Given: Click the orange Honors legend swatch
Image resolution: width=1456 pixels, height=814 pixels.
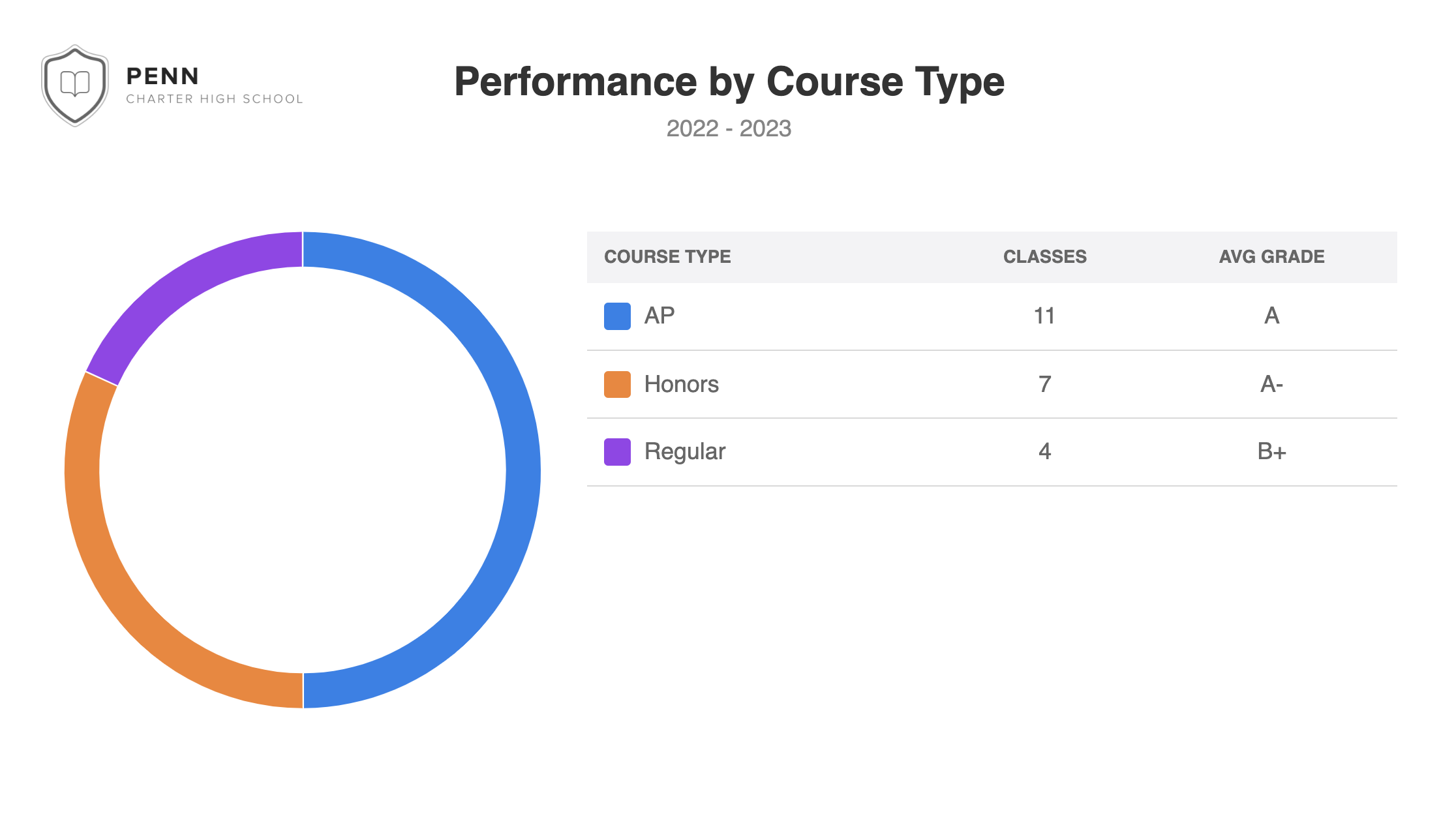Looking at the screenshot, I should click(617, 384).
